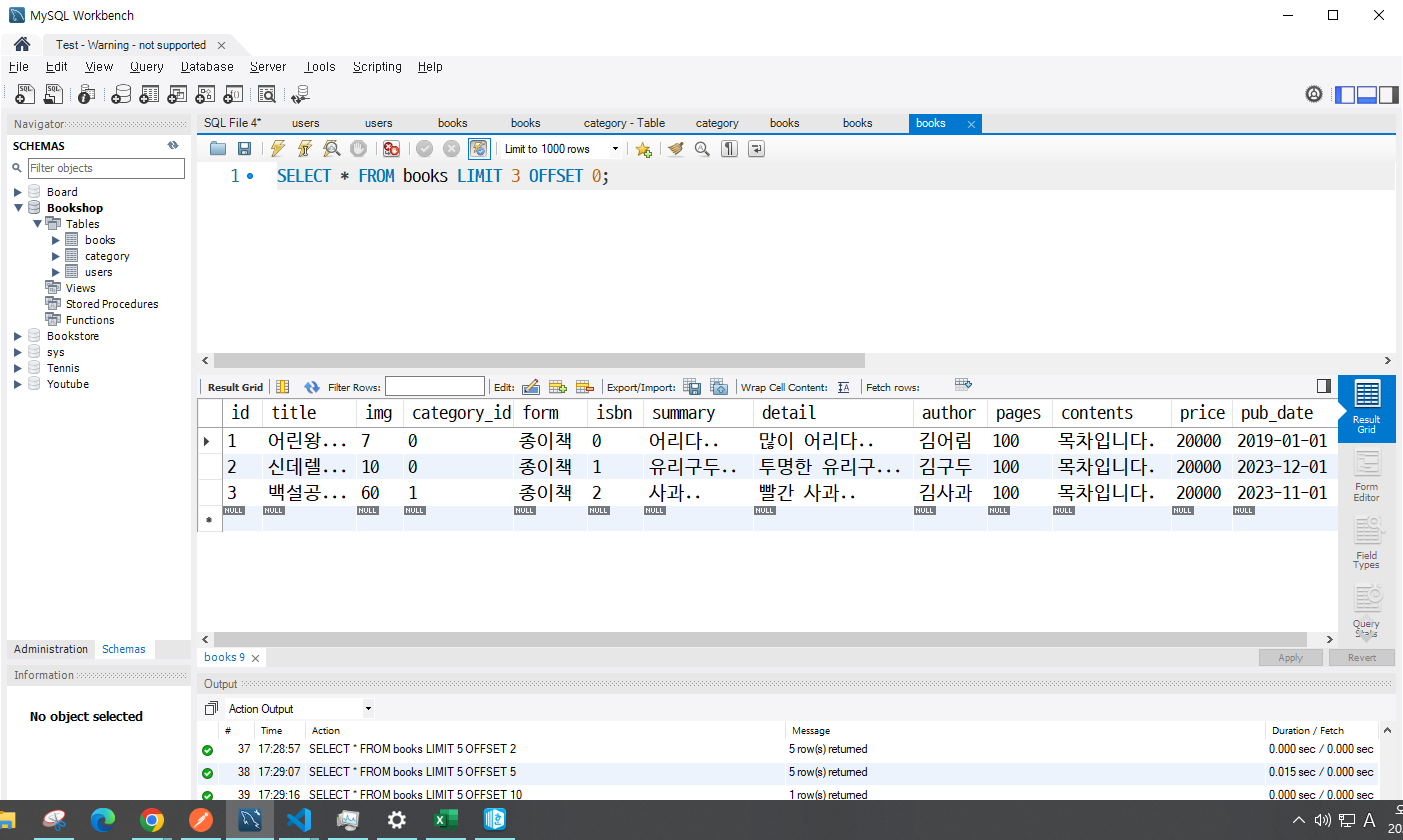Toggle Wrap Cell Content
Viewport: 1403px width, 840px height.
(x=843, y=387)
